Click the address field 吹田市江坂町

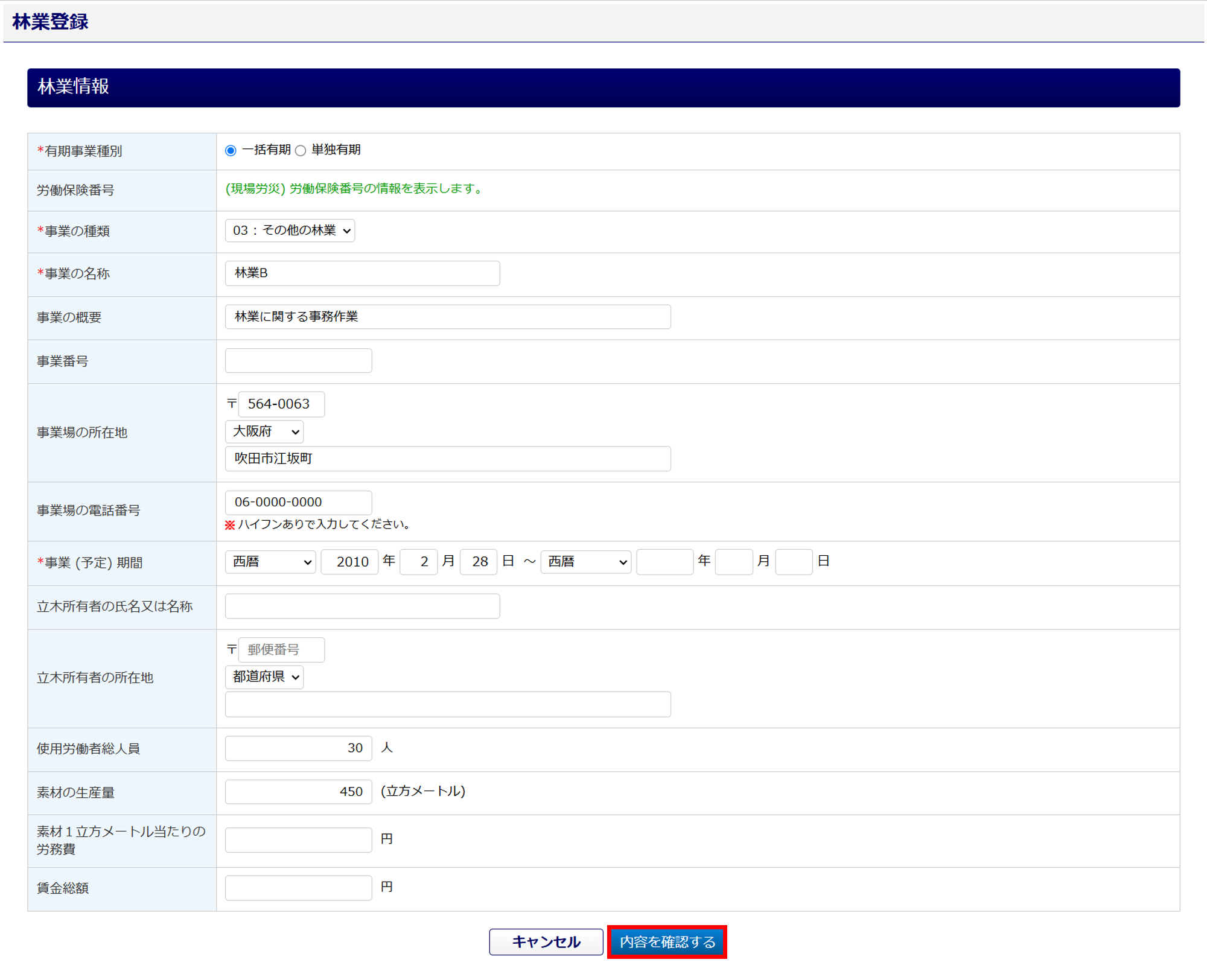coord(448,459)
